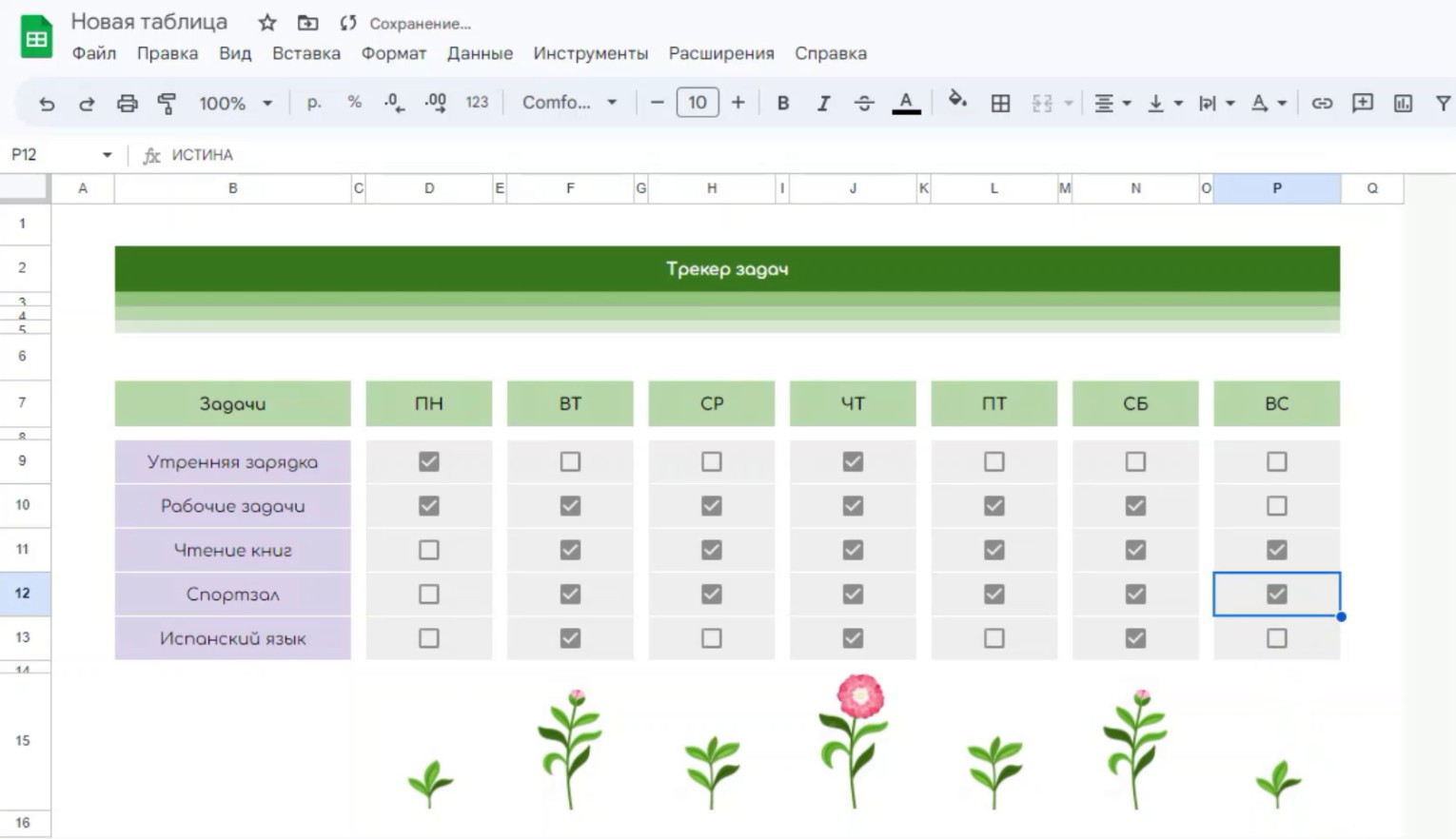Open the Инструменты menu
Viewport: 1456px width, 839px height.
591,53
